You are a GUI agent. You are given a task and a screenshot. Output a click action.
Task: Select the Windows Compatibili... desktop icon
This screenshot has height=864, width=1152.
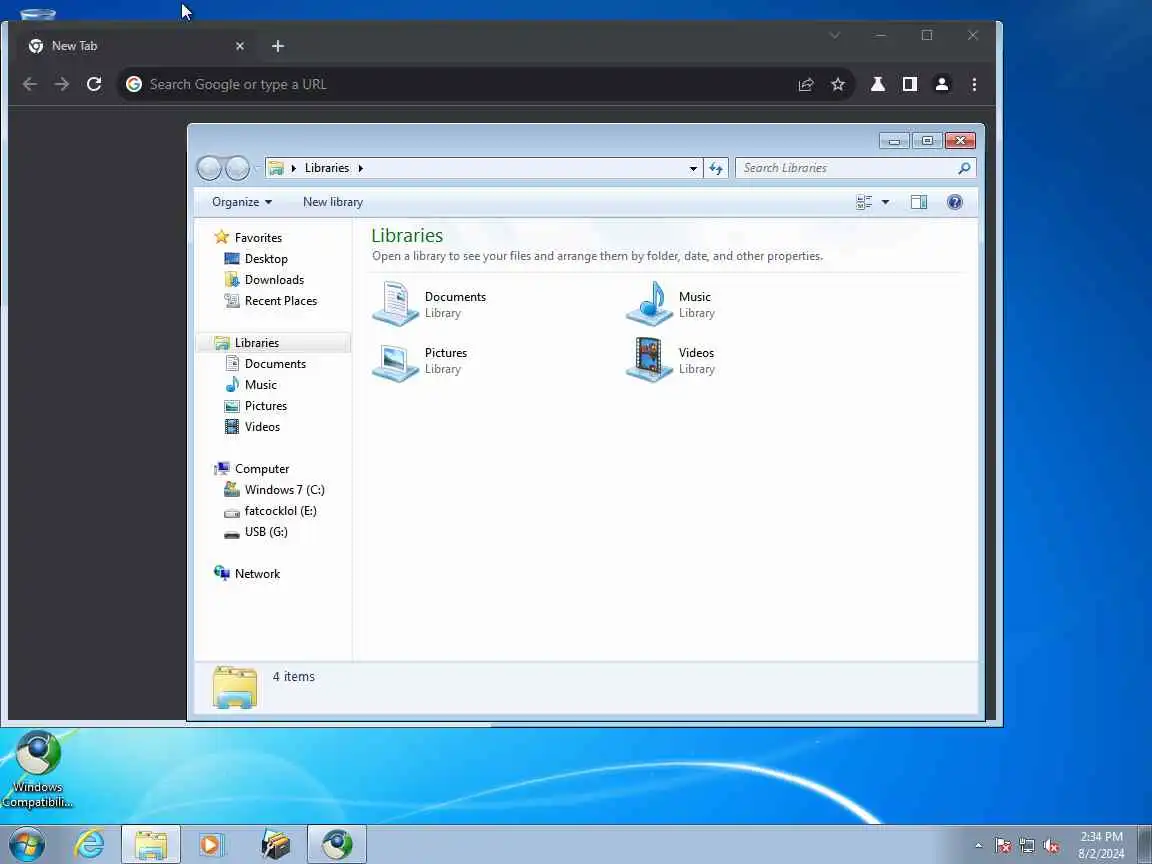pos(37,769)
